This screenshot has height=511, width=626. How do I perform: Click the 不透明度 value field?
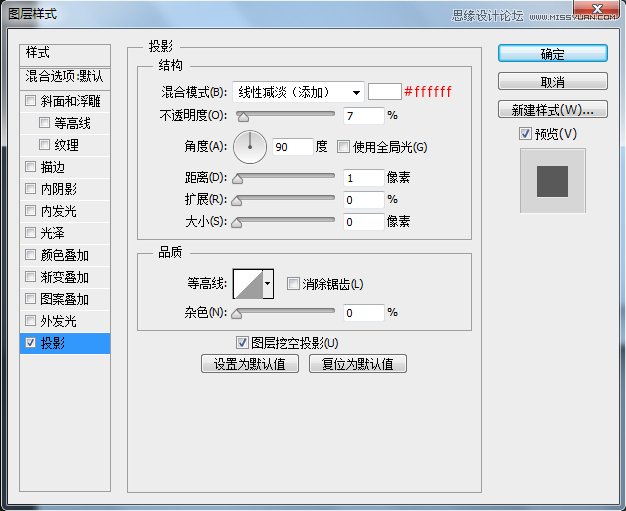[x=363, y=116]
